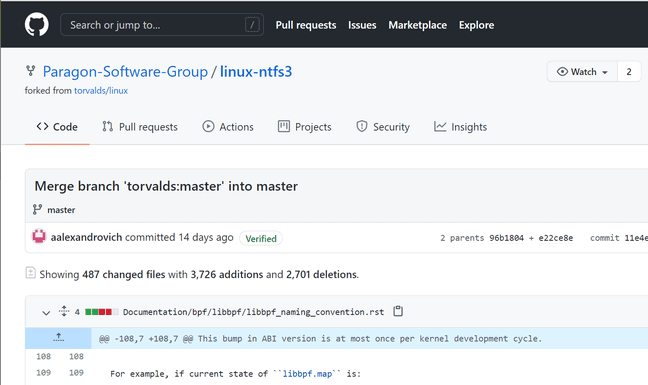Switch to the Code tab

tap(57, 127)
